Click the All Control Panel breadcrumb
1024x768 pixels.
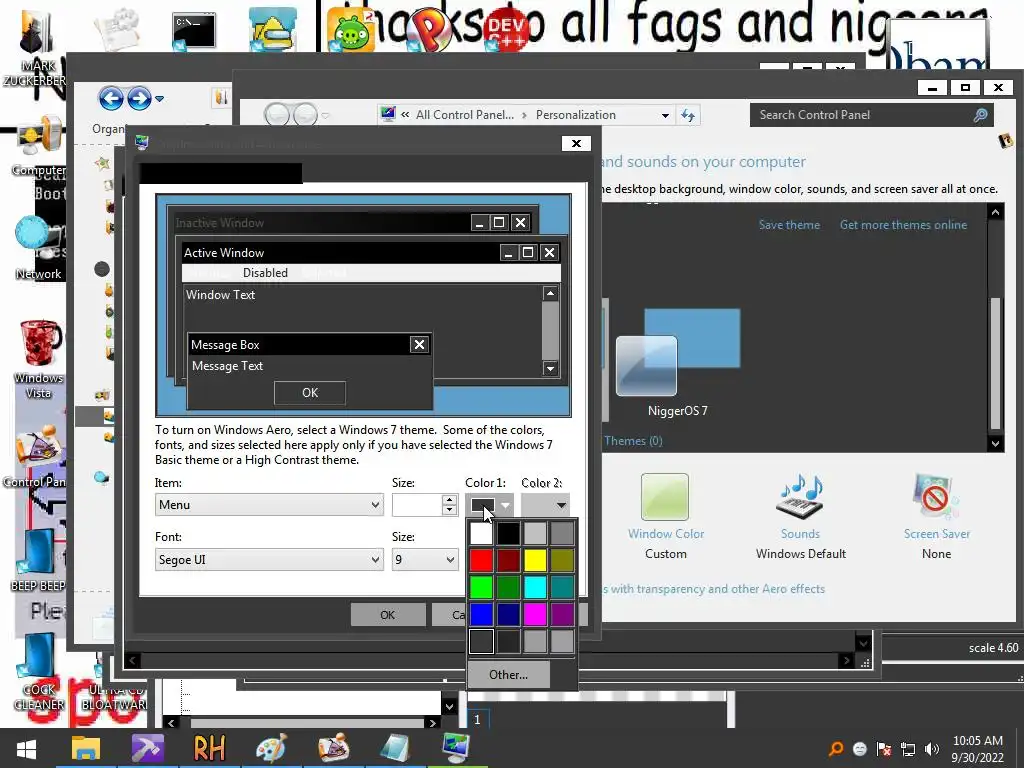click(464, 115)
